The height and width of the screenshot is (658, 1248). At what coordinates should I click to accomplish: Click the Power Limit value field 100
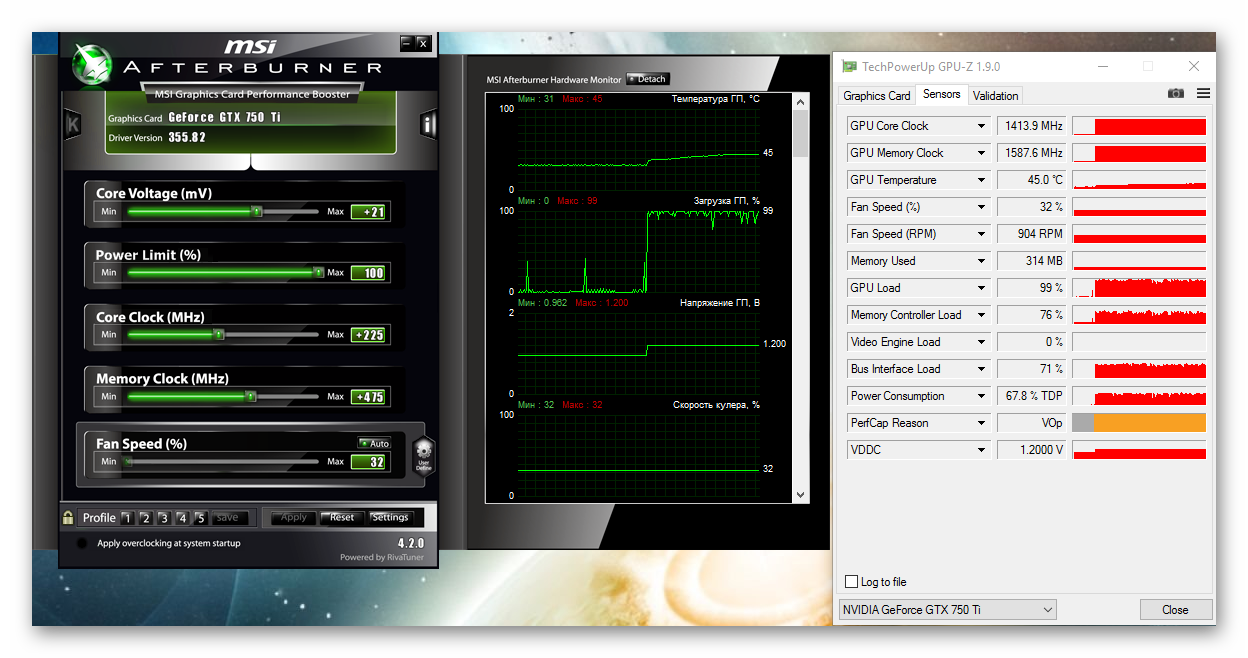[x=368, y=273]
